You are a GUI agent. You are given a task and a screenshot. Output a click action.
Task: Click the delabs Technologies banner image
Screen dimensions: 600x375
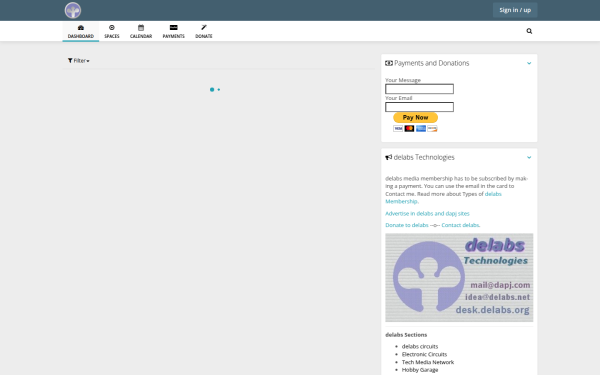[459, 277]
